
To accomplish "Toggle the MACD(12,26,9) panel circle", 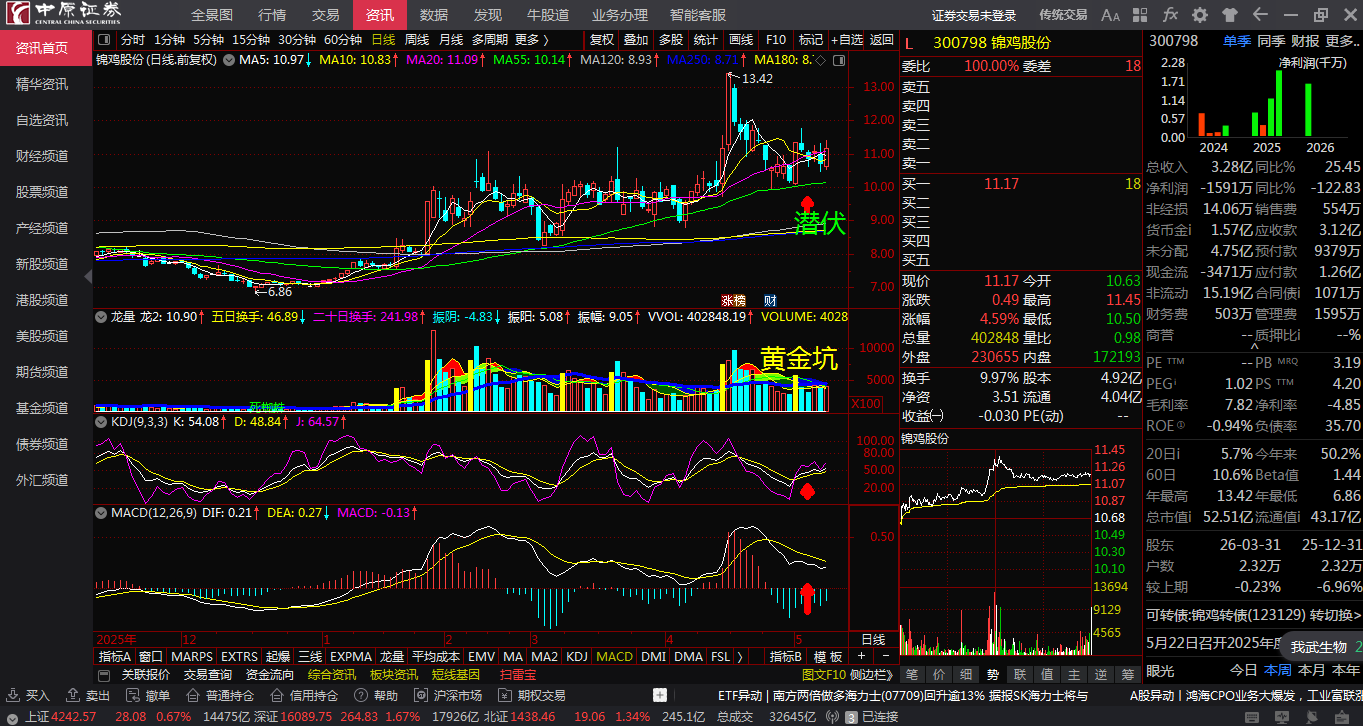I will point(101,512).
